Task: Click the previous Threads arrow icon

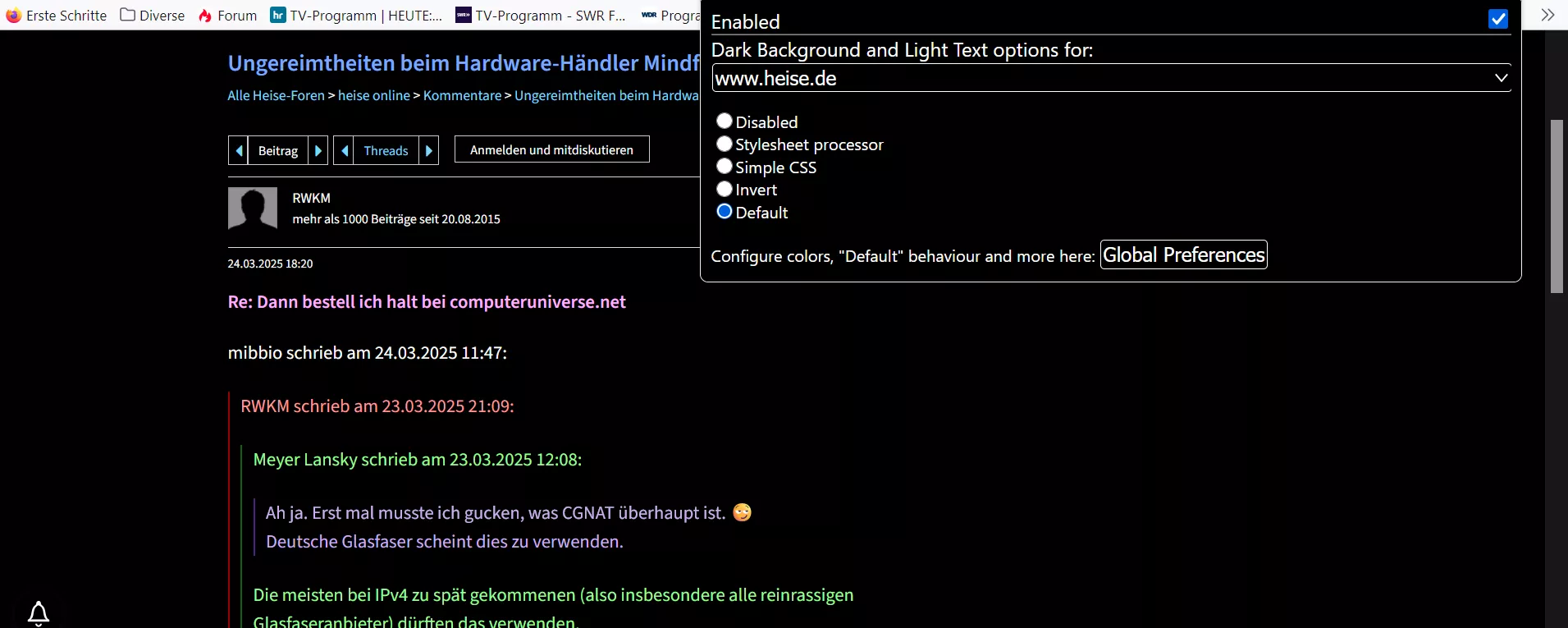Action: coord(344,150)
